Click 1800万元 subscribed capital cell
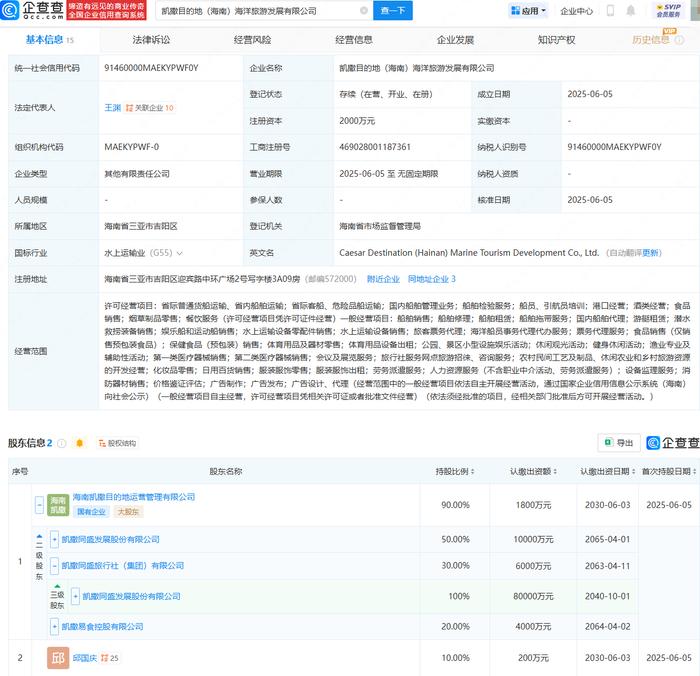This screenshot has width=700, height=676. pos(533,505)
